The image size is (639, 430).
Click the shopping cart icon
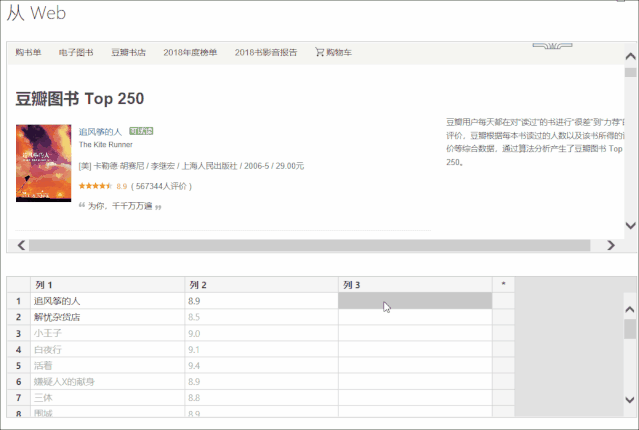[319, 52]
